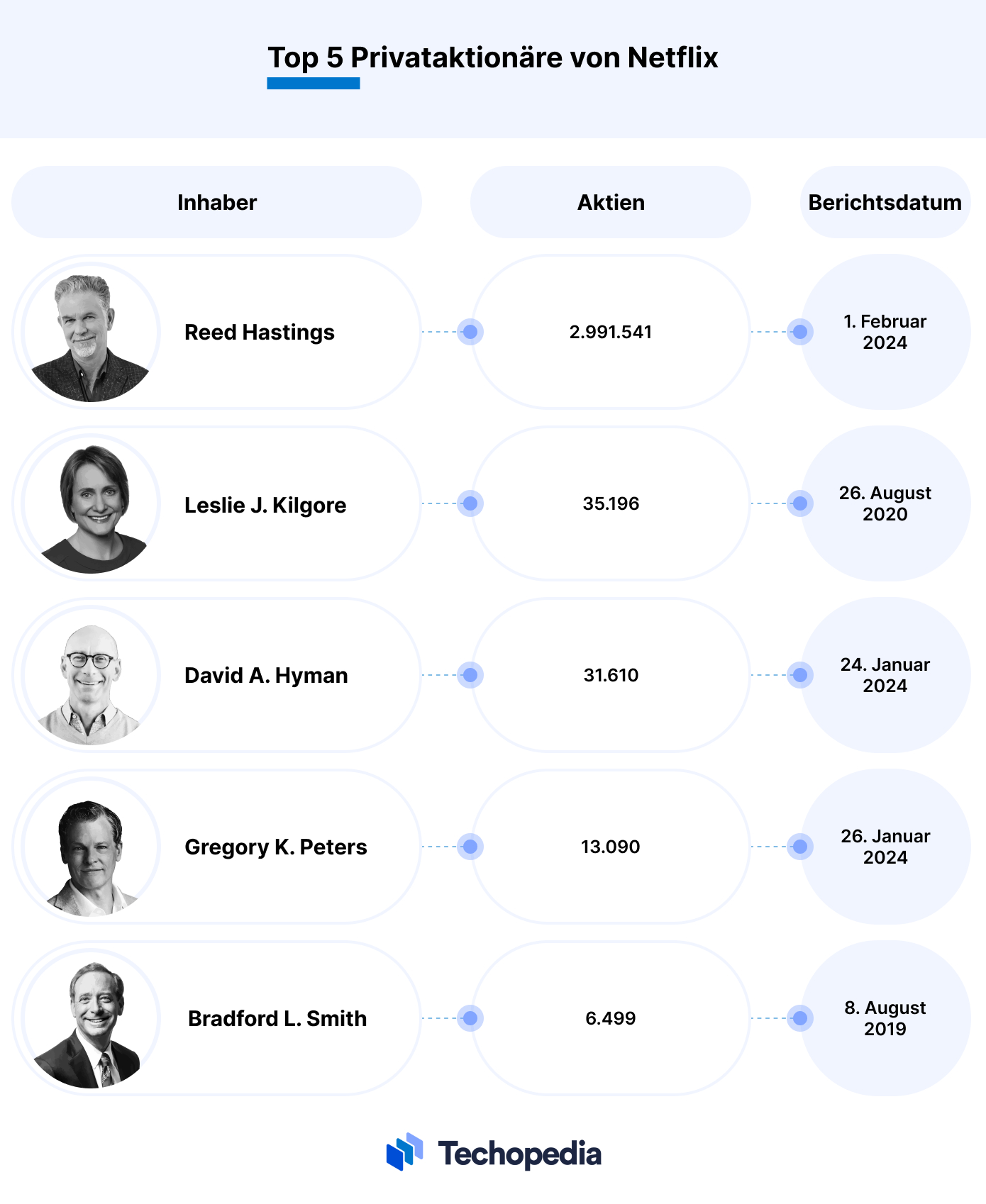
Task: Select the Berichtsdatum column header
Action: (x=885, y=202)
